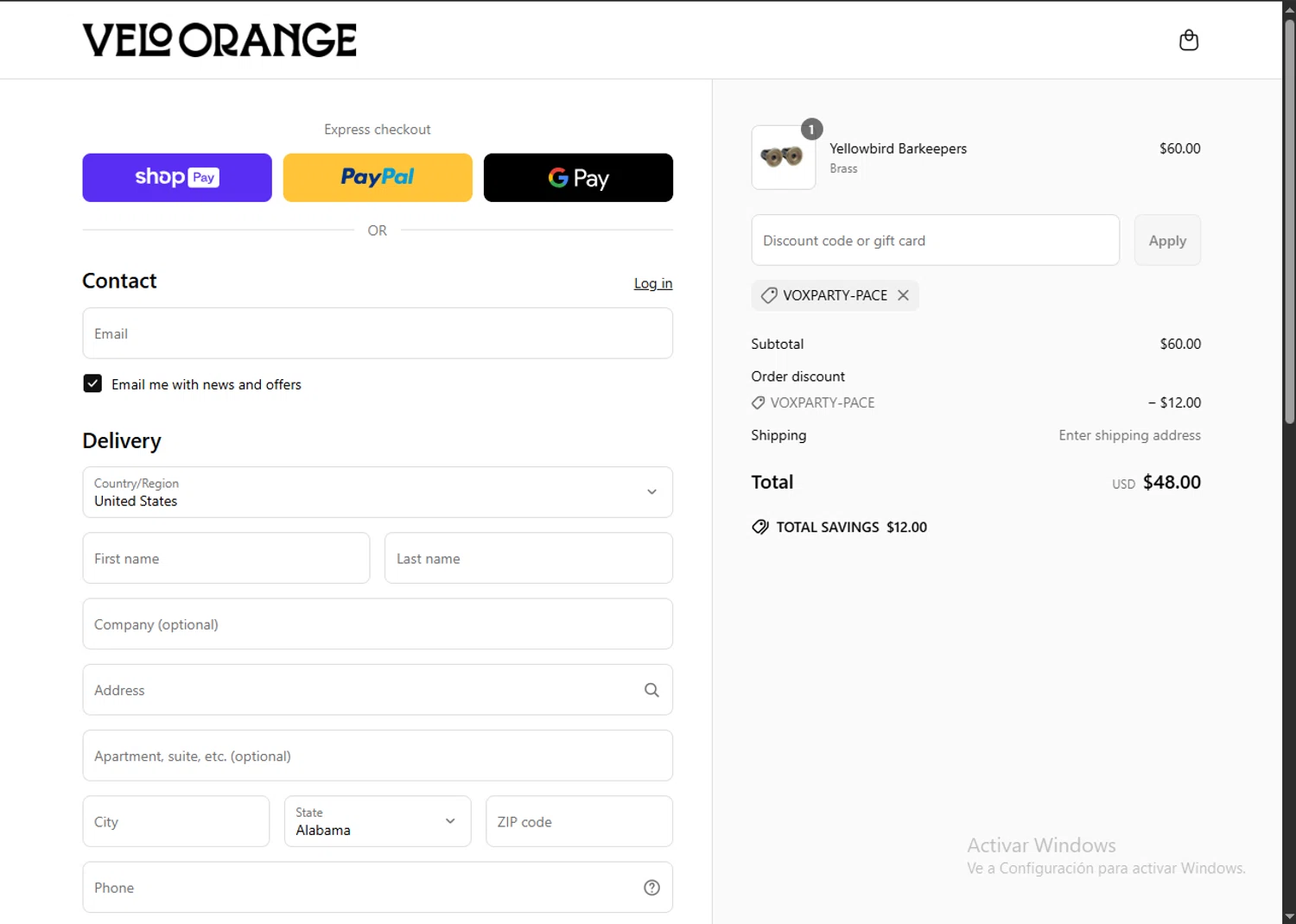Uncheck Email me with news and offers
Image resolution: width=1296 pixels, height=924 pixels.
(x=92, y=383)
